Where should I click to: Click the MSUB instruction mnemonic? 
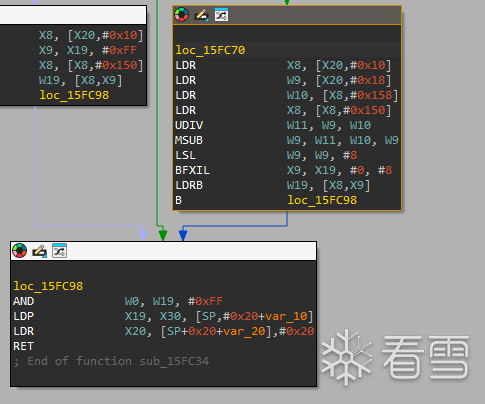[x=189, y=140]
